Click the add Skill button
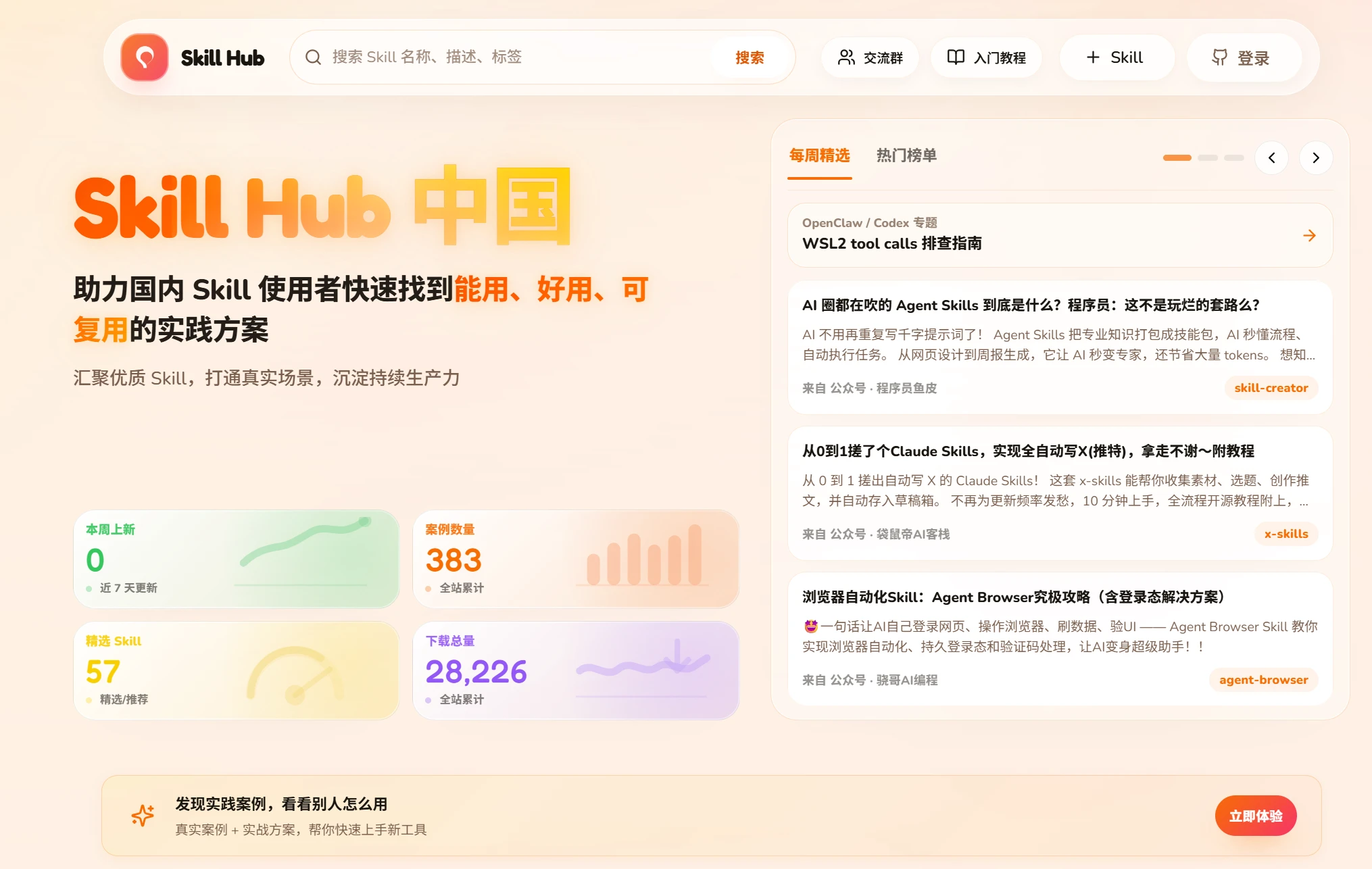The image size is (1372, 869). 1117,57
